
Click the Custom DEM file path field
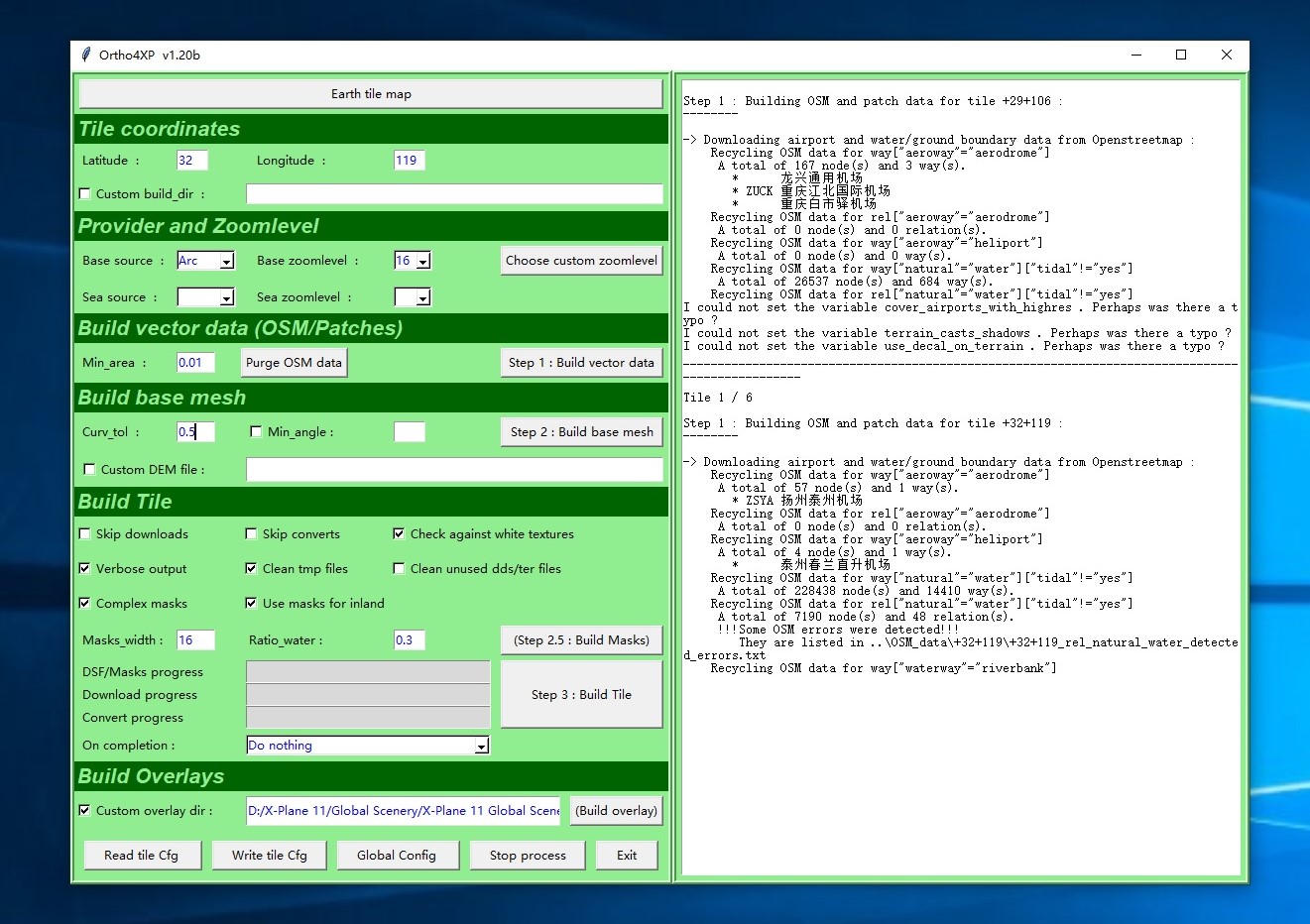(x=454, y=470)
